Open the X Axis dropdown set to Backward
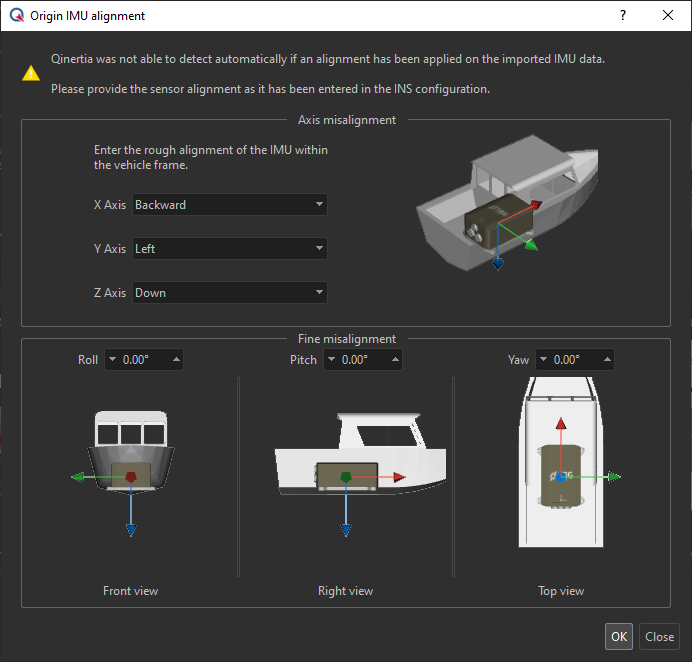692x662 pixels. tap(230, 205)
